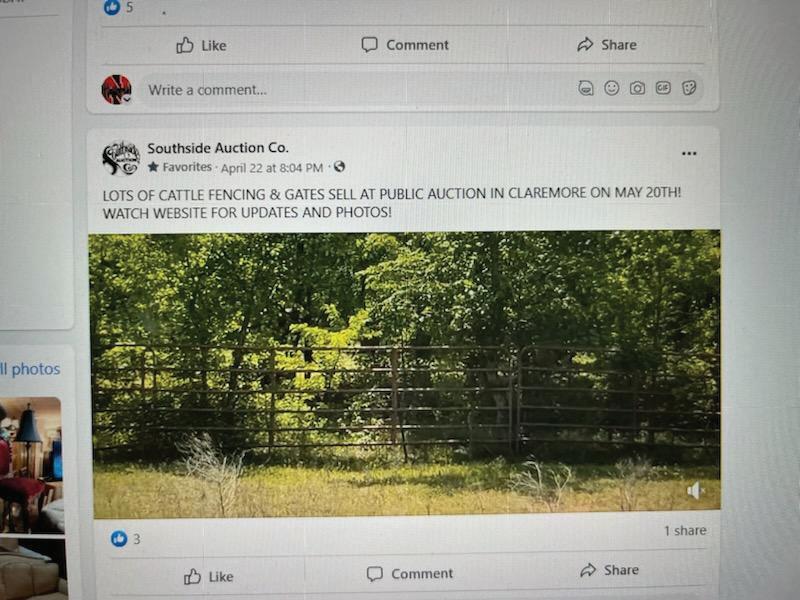Open the April 22 post timestamp

pyautogui.click(x=272, y=168)
